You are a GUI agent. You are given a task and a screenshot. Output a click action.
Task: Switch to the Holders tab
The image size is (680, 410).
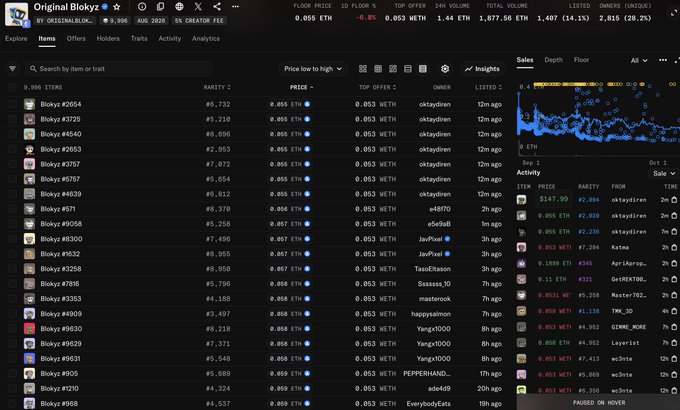108,38
